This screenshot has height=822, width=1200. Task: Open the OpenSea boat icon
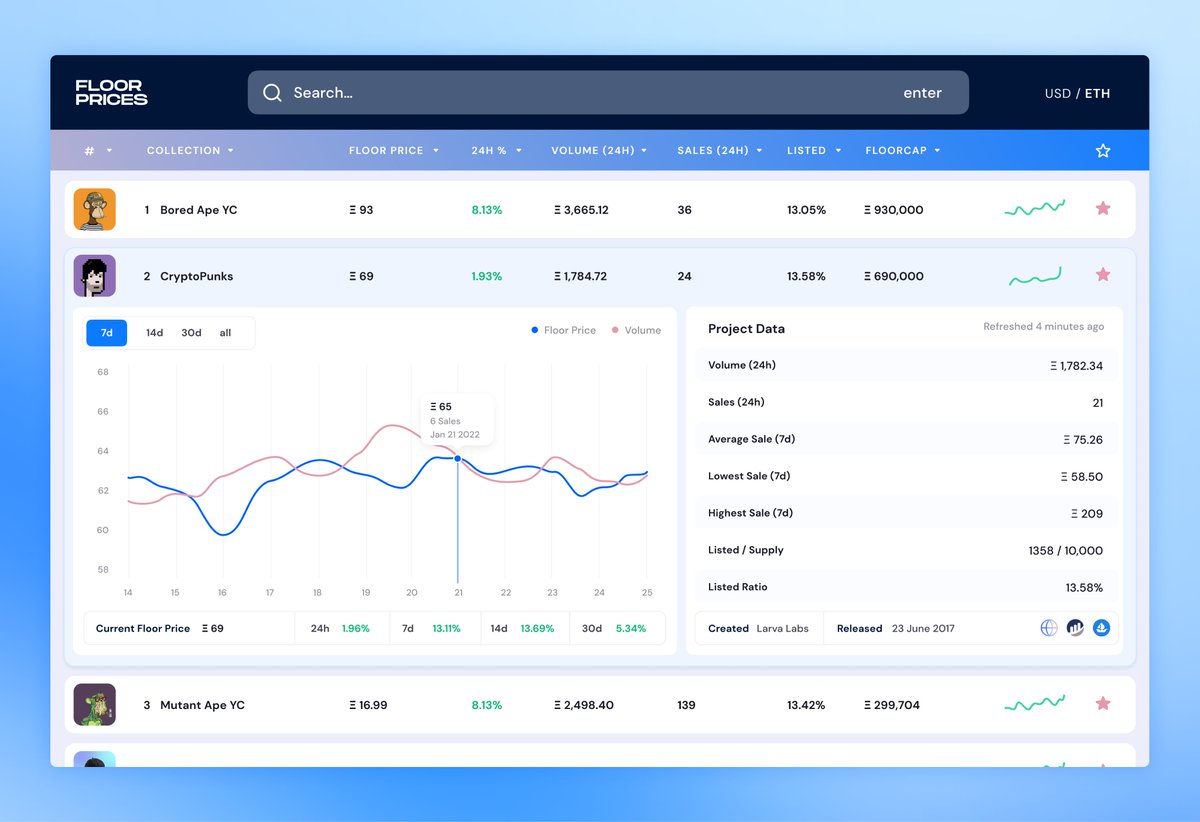coord(1101,628)
